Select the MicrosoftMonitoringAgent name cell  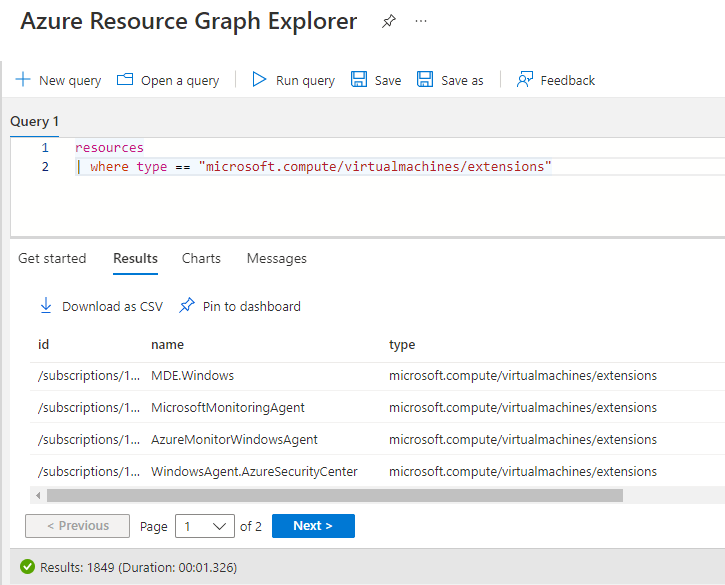[227, 407]
